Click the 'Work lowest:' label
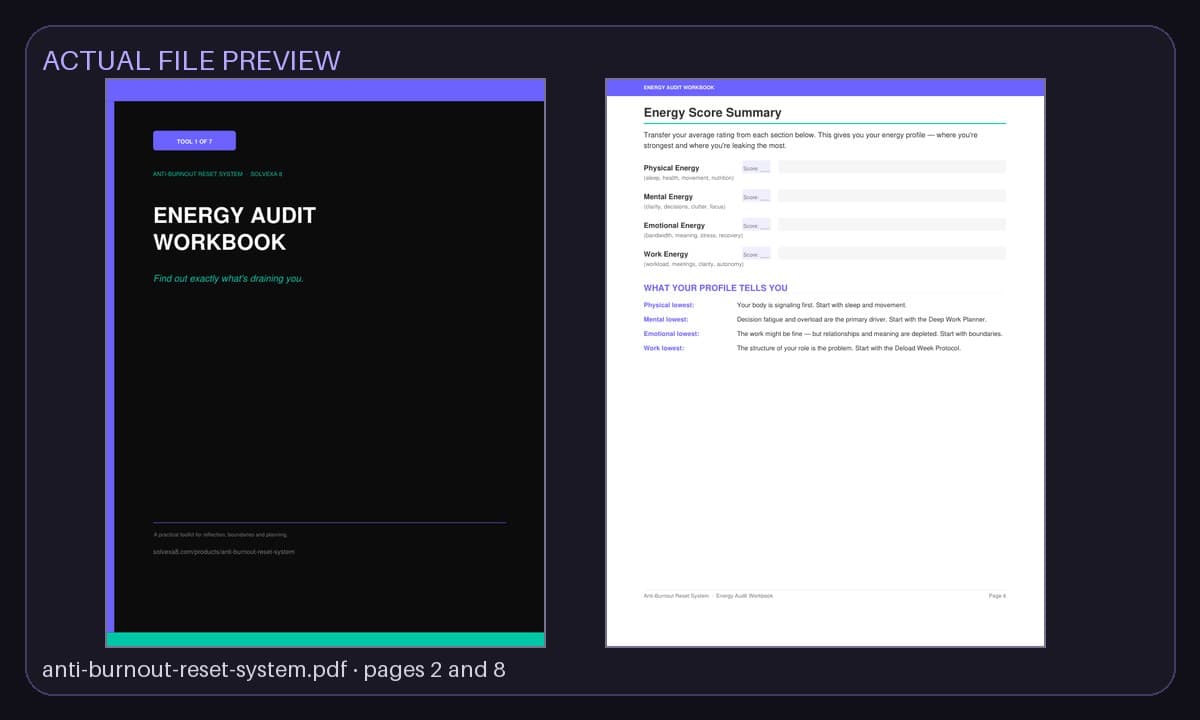This screenshot has width=1200, height=720. (663, 348)
